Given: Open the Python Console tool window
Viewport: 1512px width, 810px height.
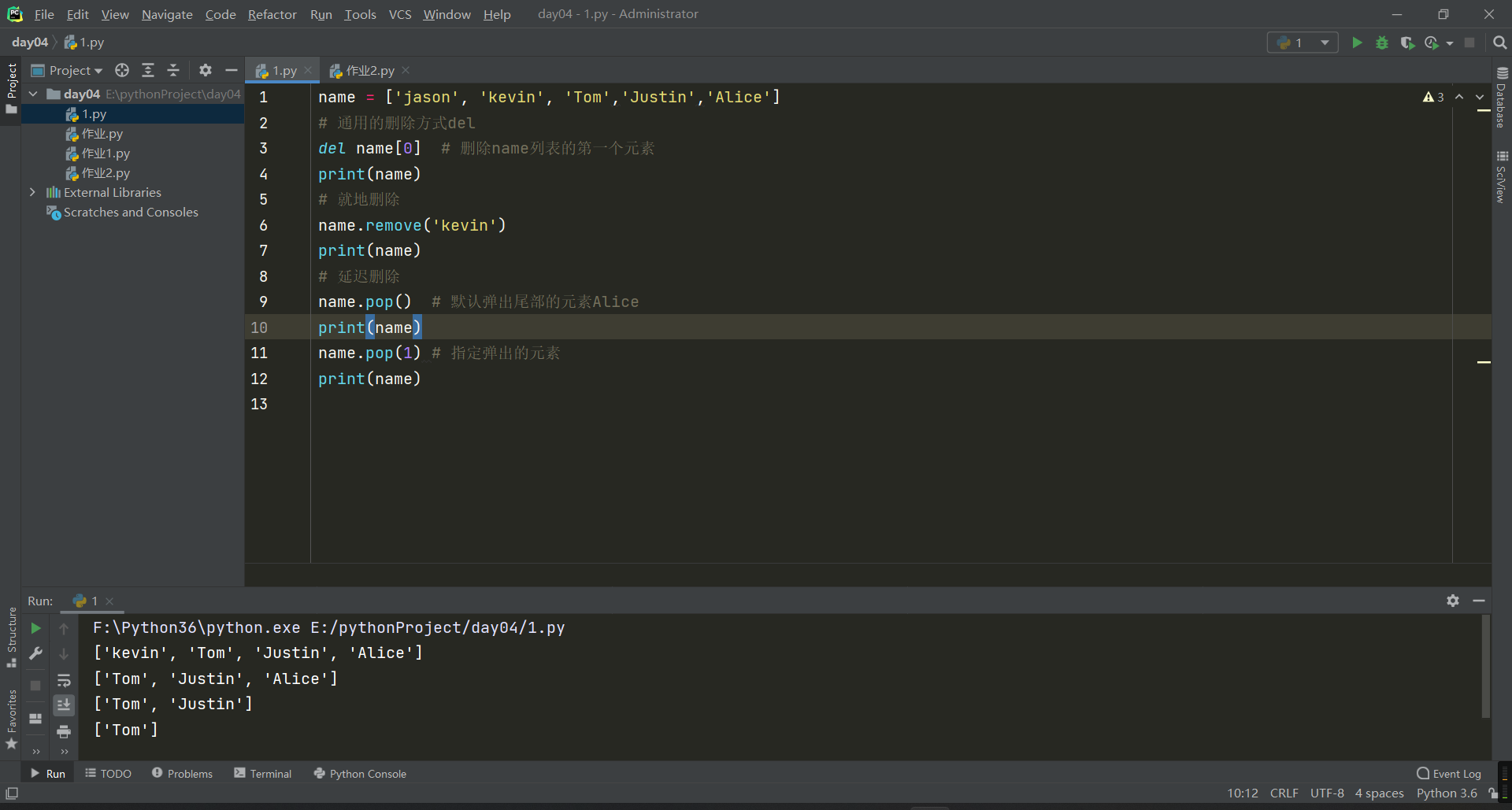Looking at the screenshot, I should coord(360,774).
